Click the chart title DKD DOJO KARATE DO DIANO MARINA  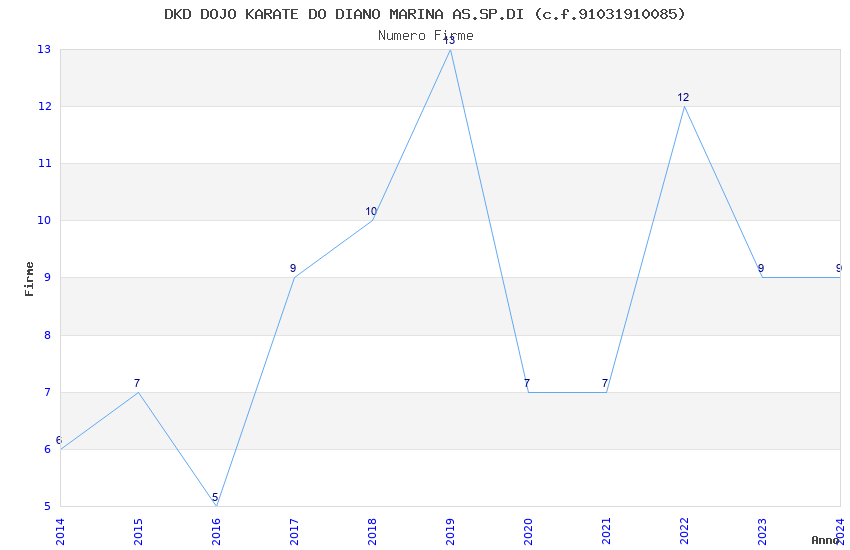point(425,14)
